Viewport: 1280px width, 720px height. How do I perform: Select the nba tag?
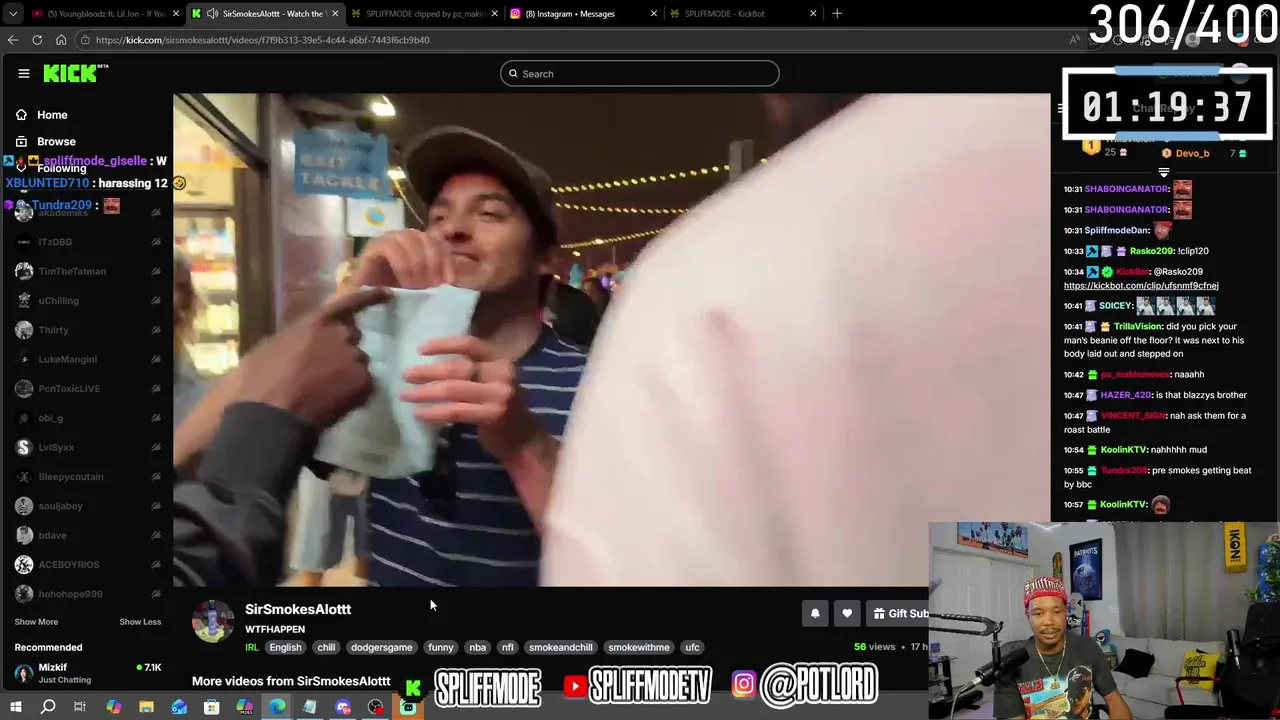[x=478, y=647]
